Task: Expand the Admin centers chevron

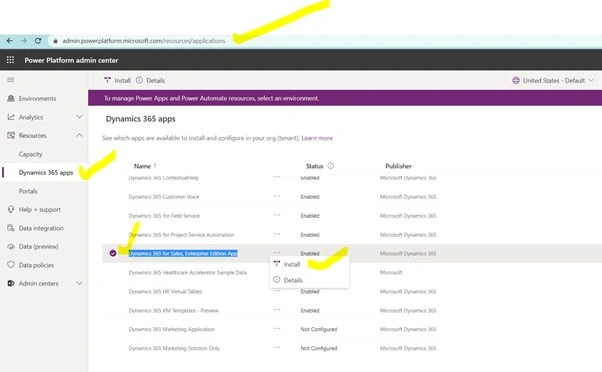Action: coord(79,283)
